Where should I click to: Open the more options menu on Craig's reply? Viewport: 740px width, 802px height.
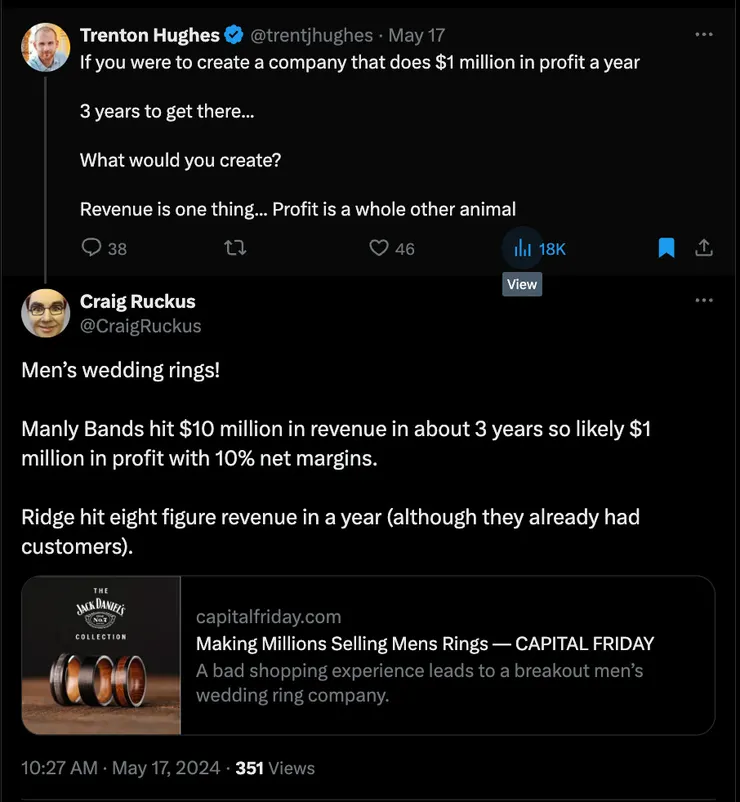point(704,301)
